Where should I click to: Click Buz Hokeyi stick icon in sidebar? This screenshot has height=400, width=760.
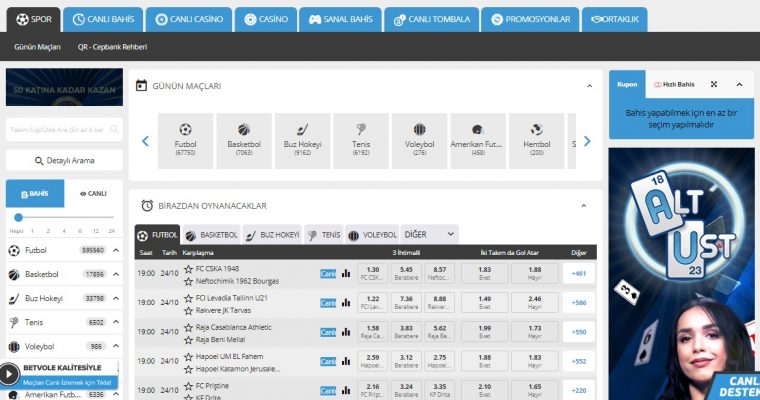[14, 299]
